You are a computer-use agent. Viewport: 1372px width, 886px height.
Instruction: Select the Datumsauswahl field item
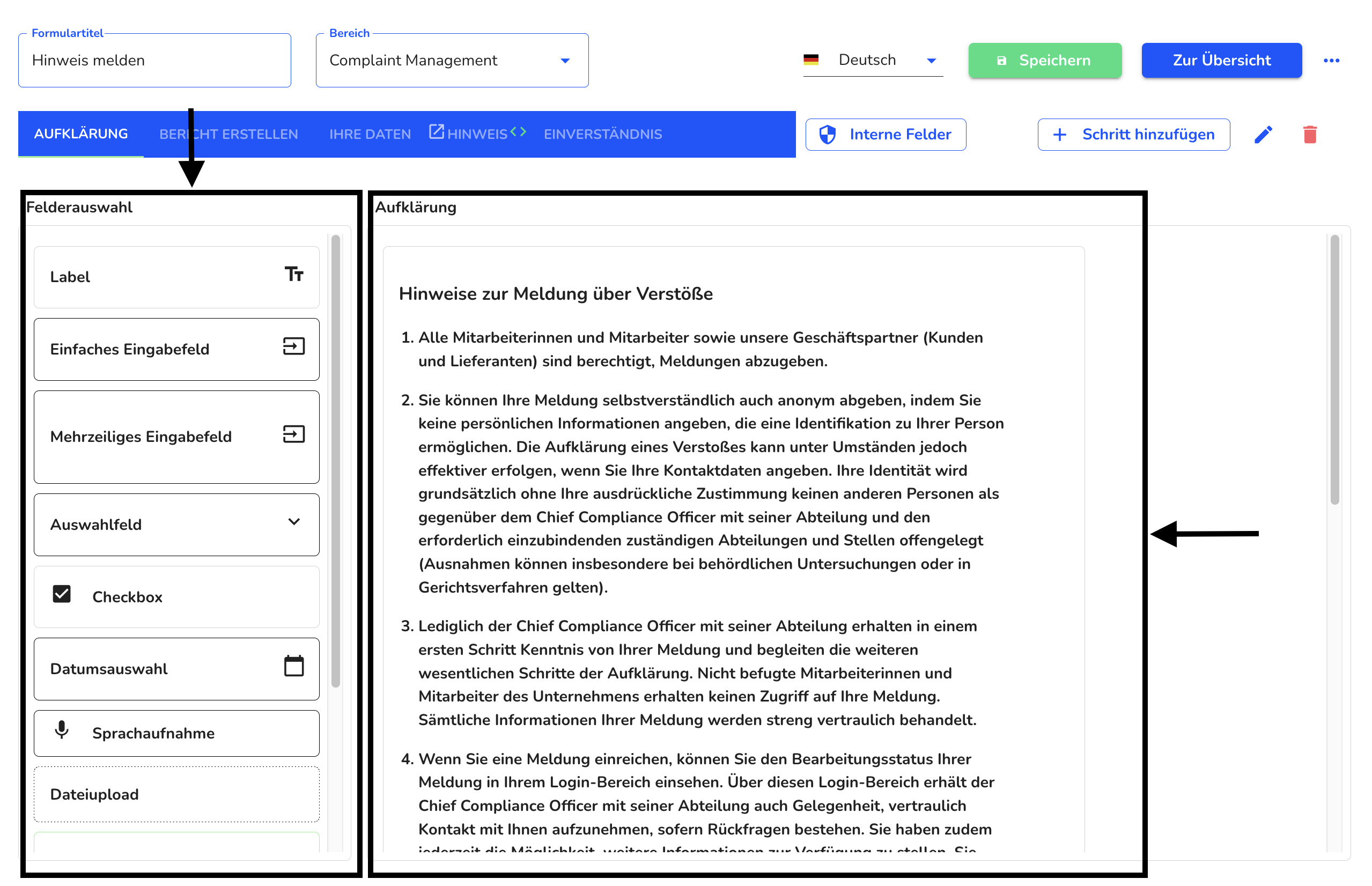[x=176, y=669]
